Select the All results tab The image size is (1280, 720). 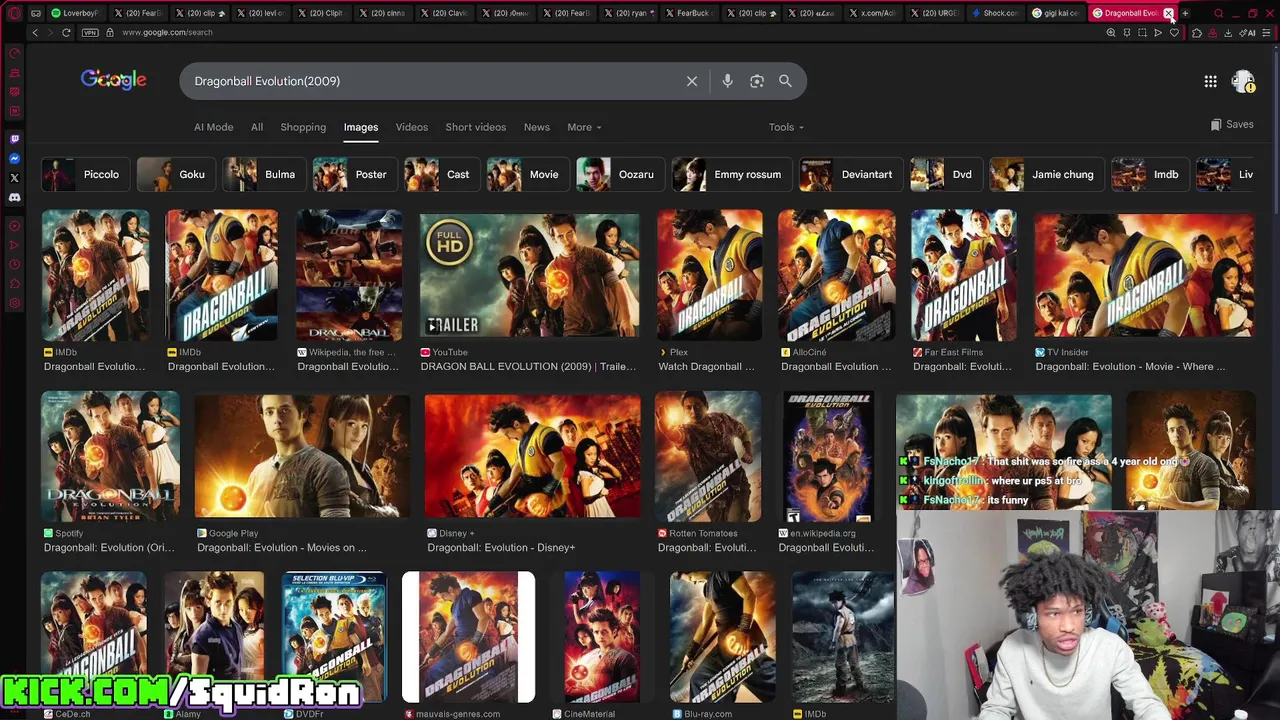point(257,127)
